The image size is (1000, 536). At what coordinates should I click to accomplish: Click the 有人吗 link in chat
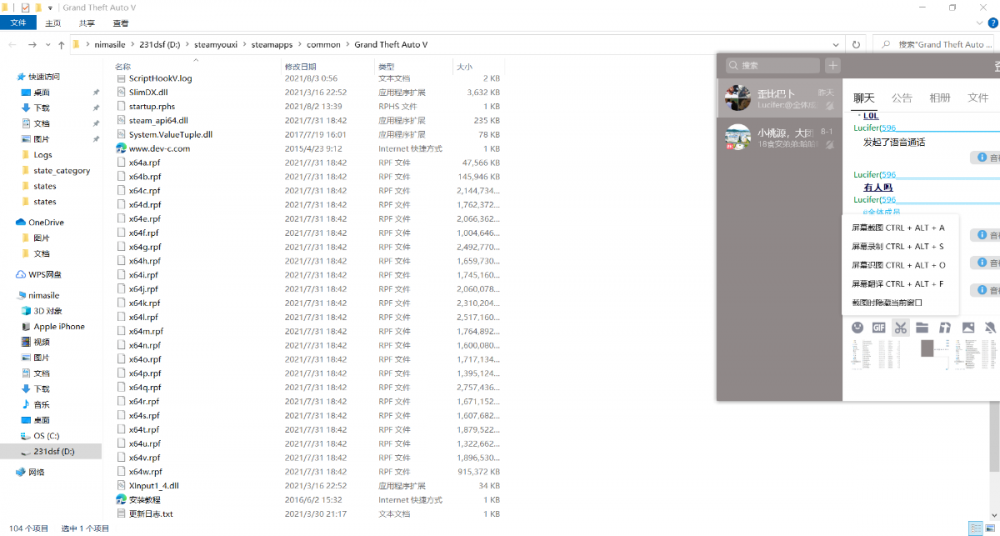(x=878, y=187)
